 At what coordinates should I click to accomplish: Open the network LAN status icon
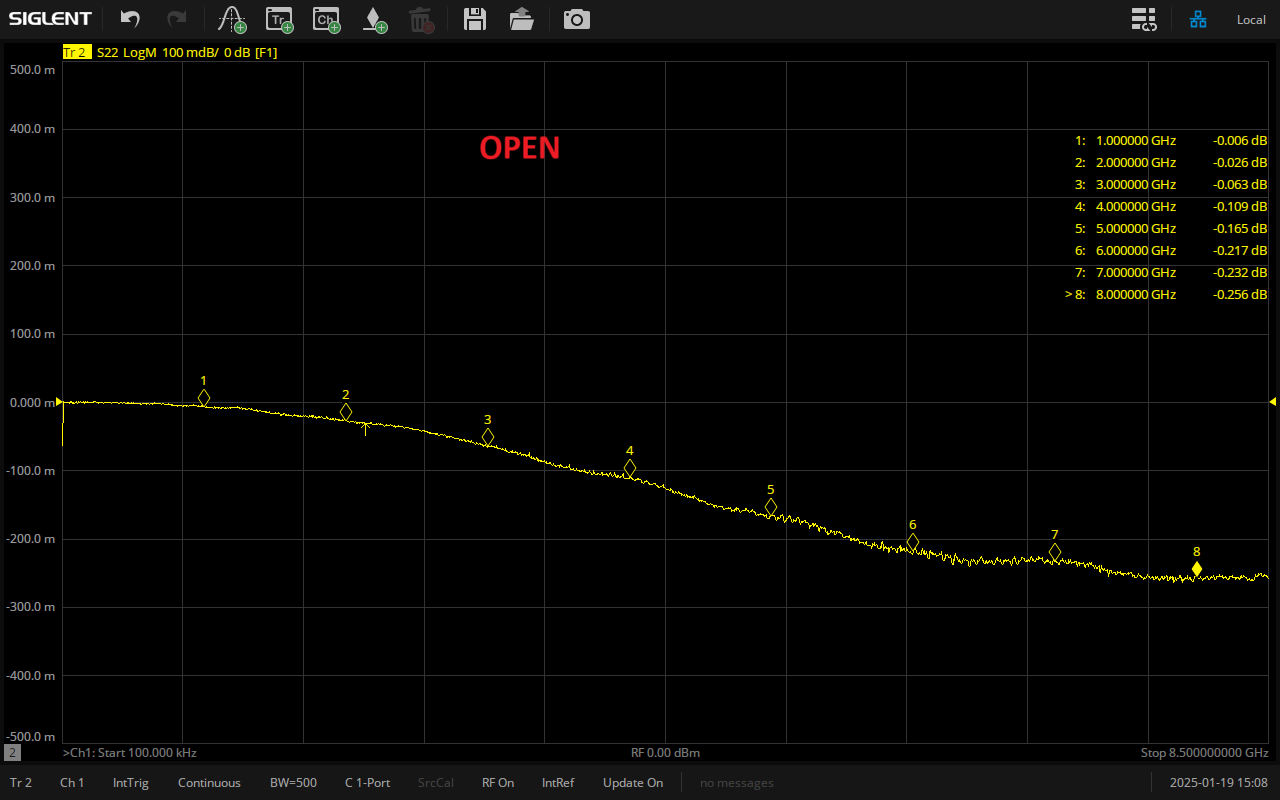pyautogui.click(x=1198, y=19)
